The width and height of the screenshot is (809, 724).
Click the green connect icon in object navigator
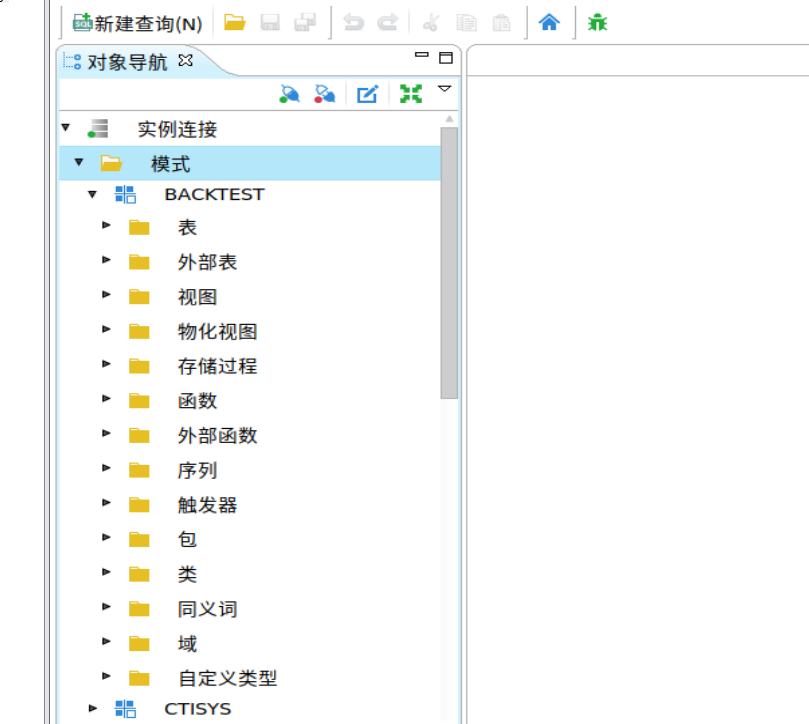289,93
